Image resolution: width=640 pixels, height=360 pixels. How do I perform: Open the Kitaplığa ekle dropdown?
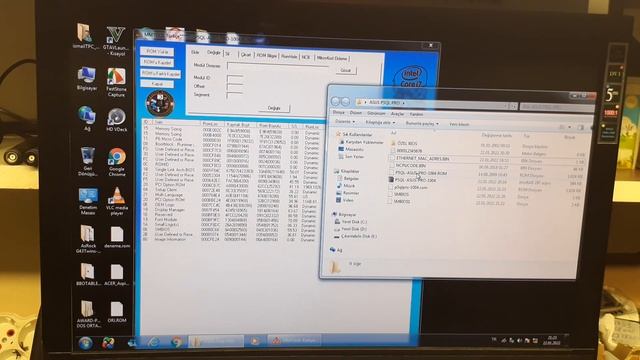coord(380,122)
